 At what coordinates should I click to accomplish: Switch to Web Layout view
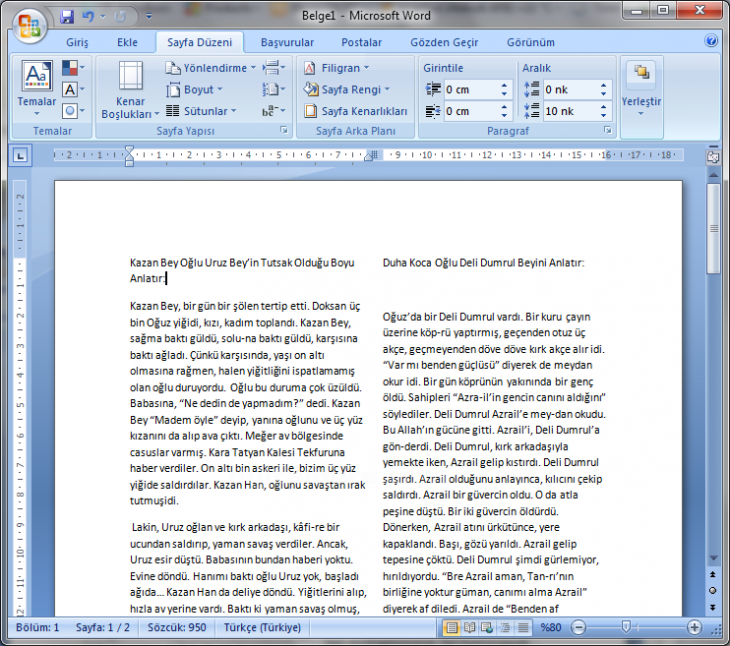point(487,628)
